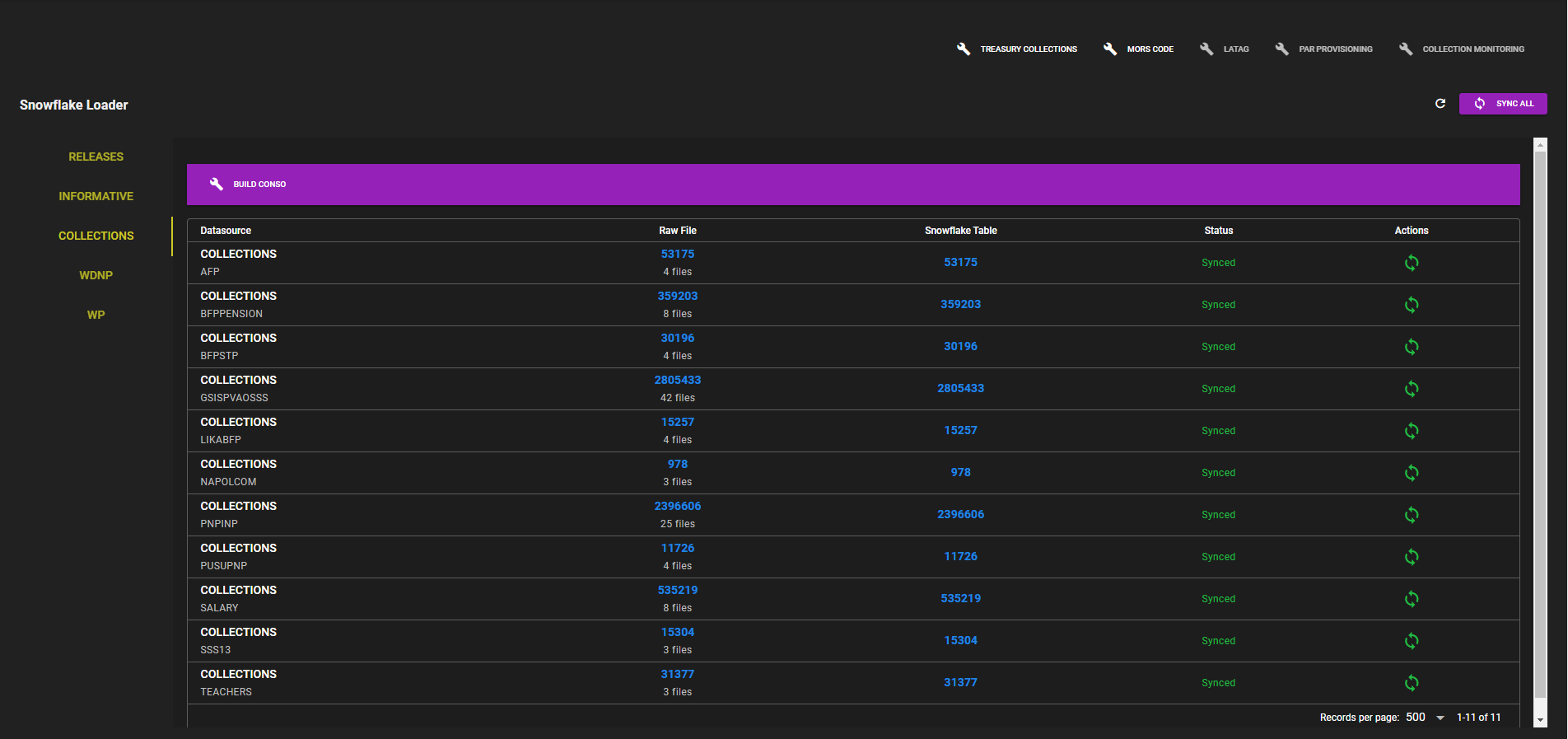
Task: Click Snowflake Table column header
Action: (x=961, y=231)
